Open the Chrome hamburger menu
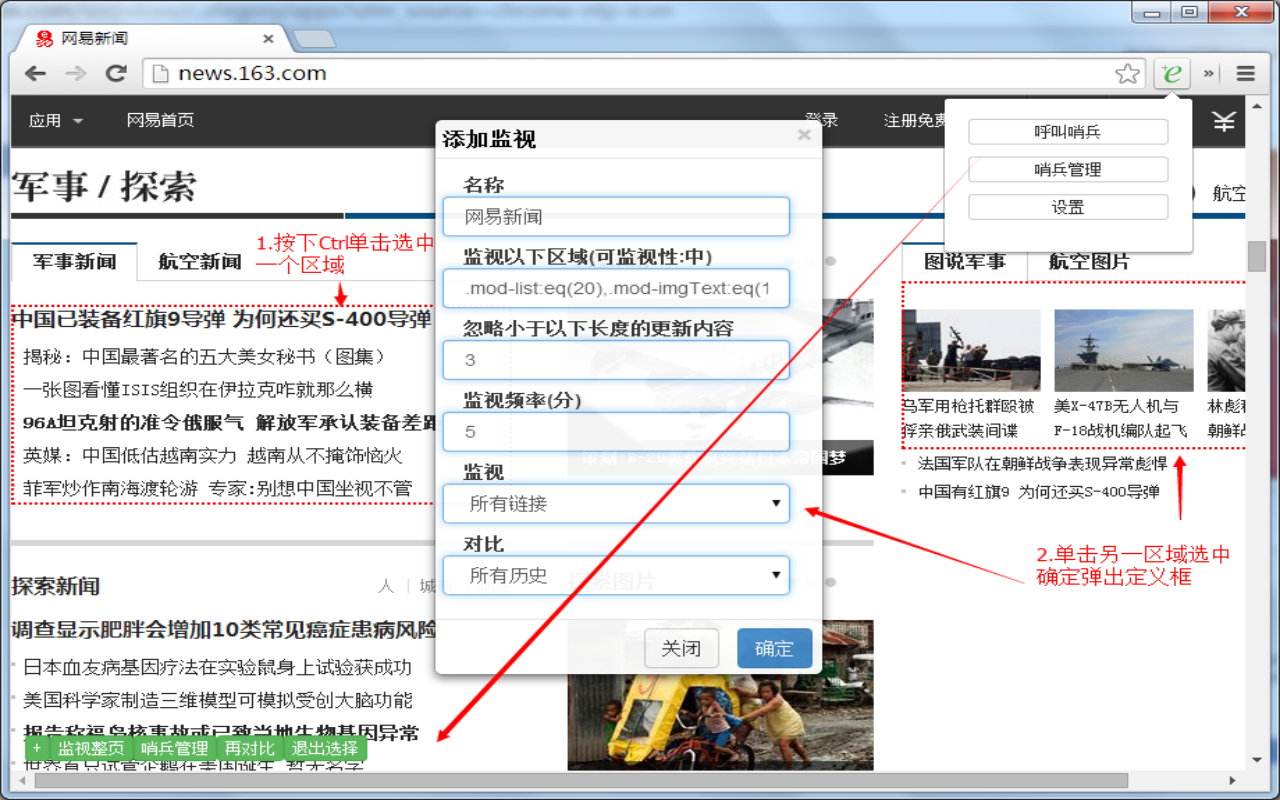Screen dimensions: 1280x800 tap(1245, 73)
